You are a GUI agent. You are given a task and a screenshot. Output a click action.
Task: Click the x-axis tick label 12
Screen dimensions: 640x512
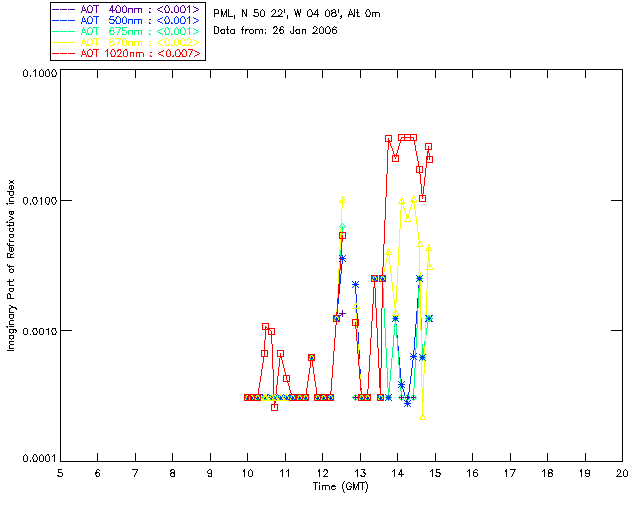[x=322, y=473]
